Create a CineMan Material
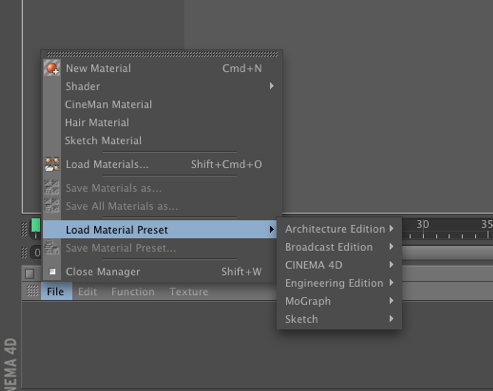Screen dimensions: 493x391 pos(162,104)
